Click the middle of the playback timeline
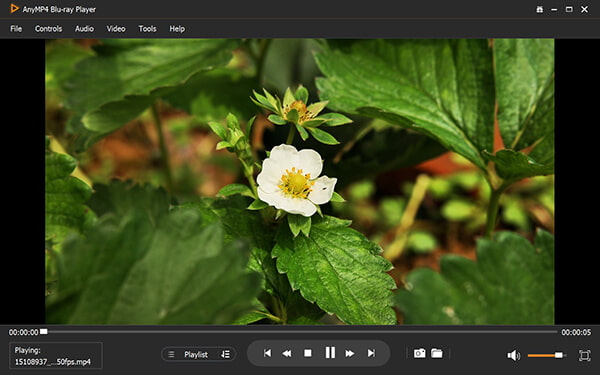The image size is (600, 375). click(x=300, y=332)
